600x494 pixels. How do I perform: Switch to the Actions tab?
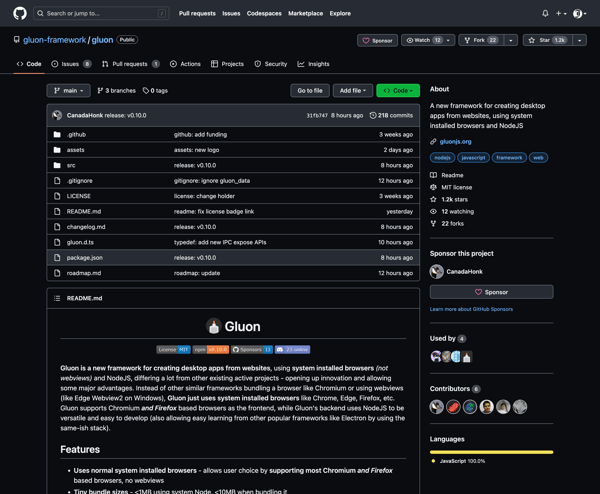[x=185, y=64]
